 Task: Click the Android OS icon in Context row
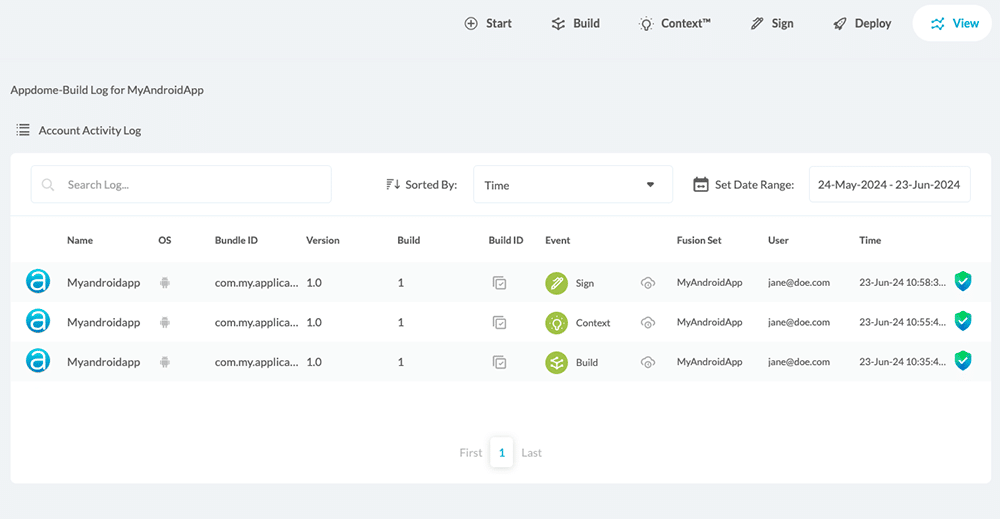[165, 323]
